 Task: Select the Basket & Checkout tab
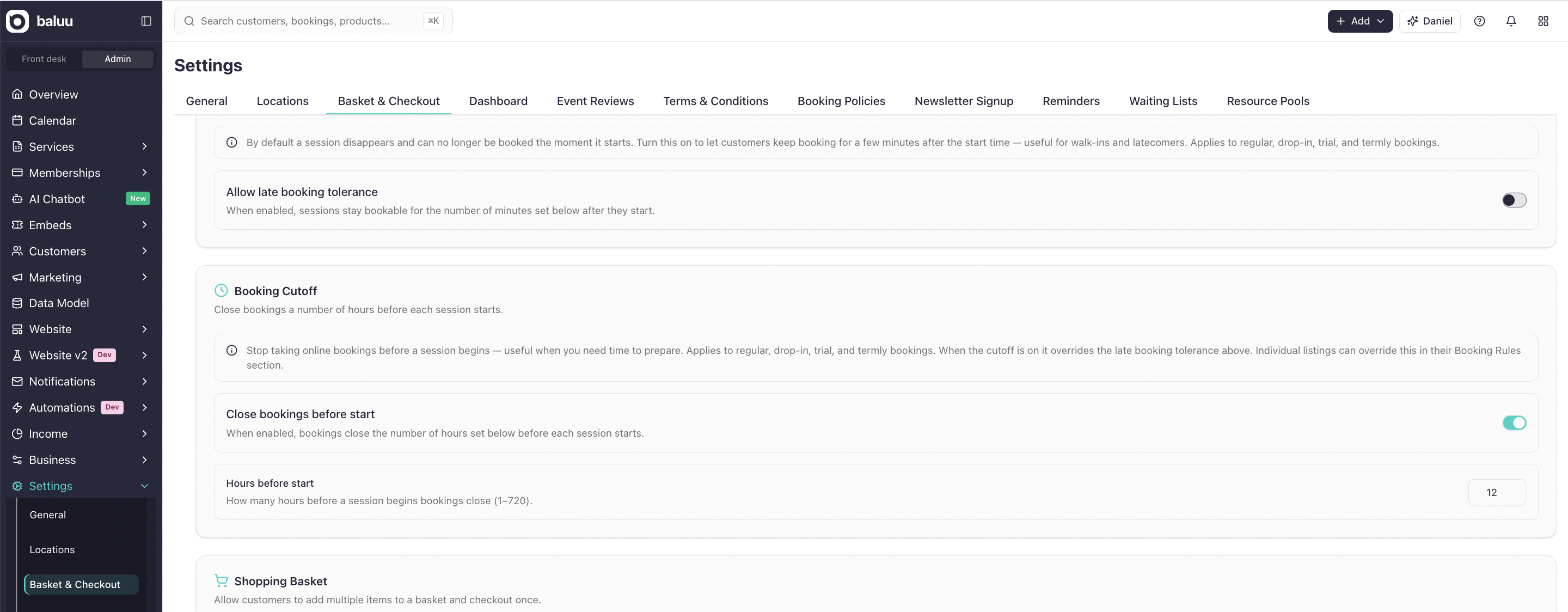pos(388,101)
